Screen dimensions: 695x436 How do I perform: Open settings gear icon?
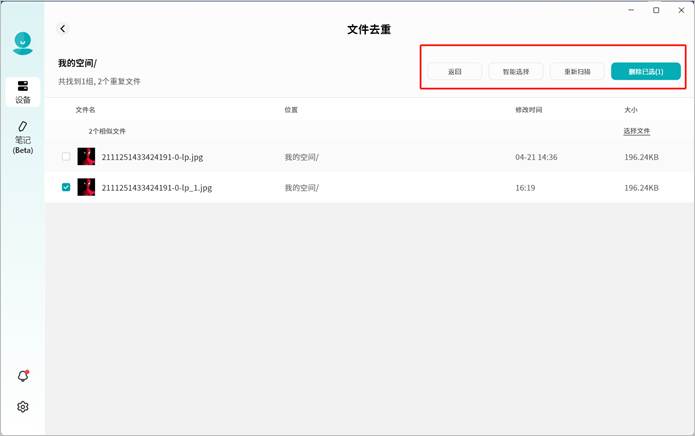[x=22, y=407]
